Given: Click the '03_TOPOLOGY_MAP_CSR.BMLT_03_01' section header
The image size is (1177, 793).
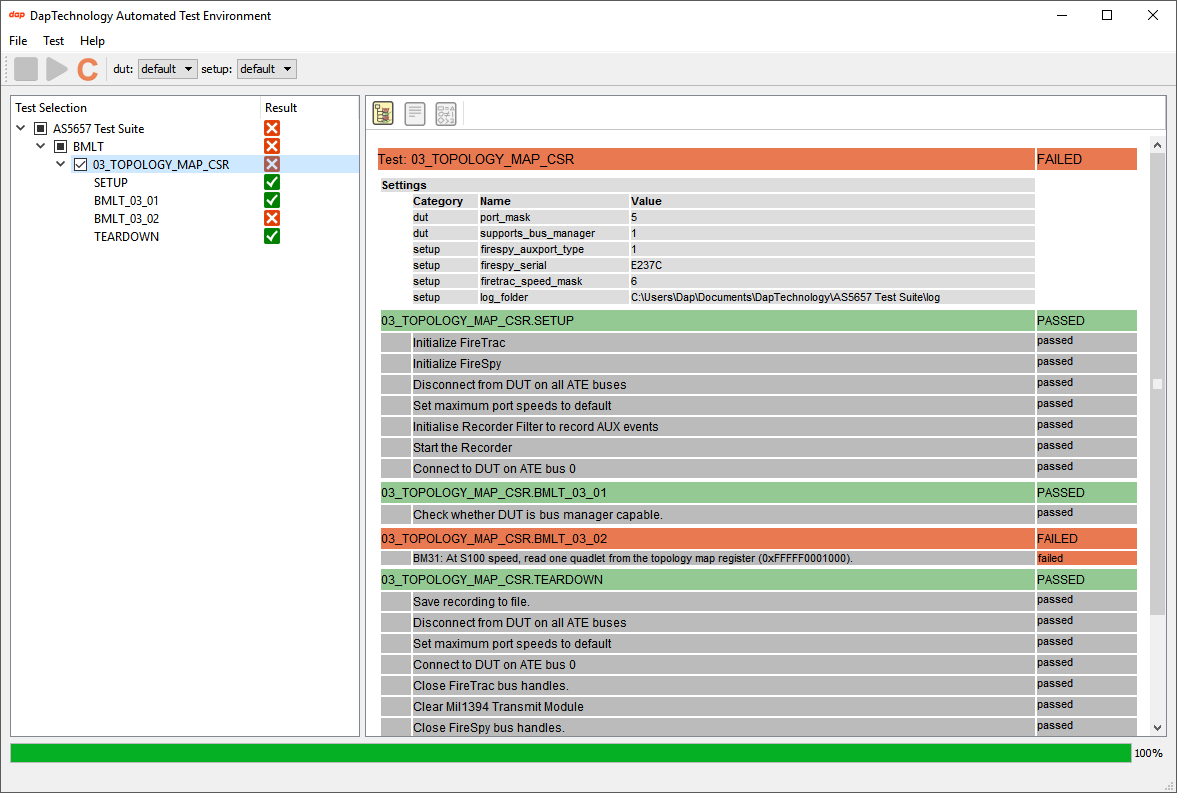Looking at the screenshot, I should coord(708,493).
